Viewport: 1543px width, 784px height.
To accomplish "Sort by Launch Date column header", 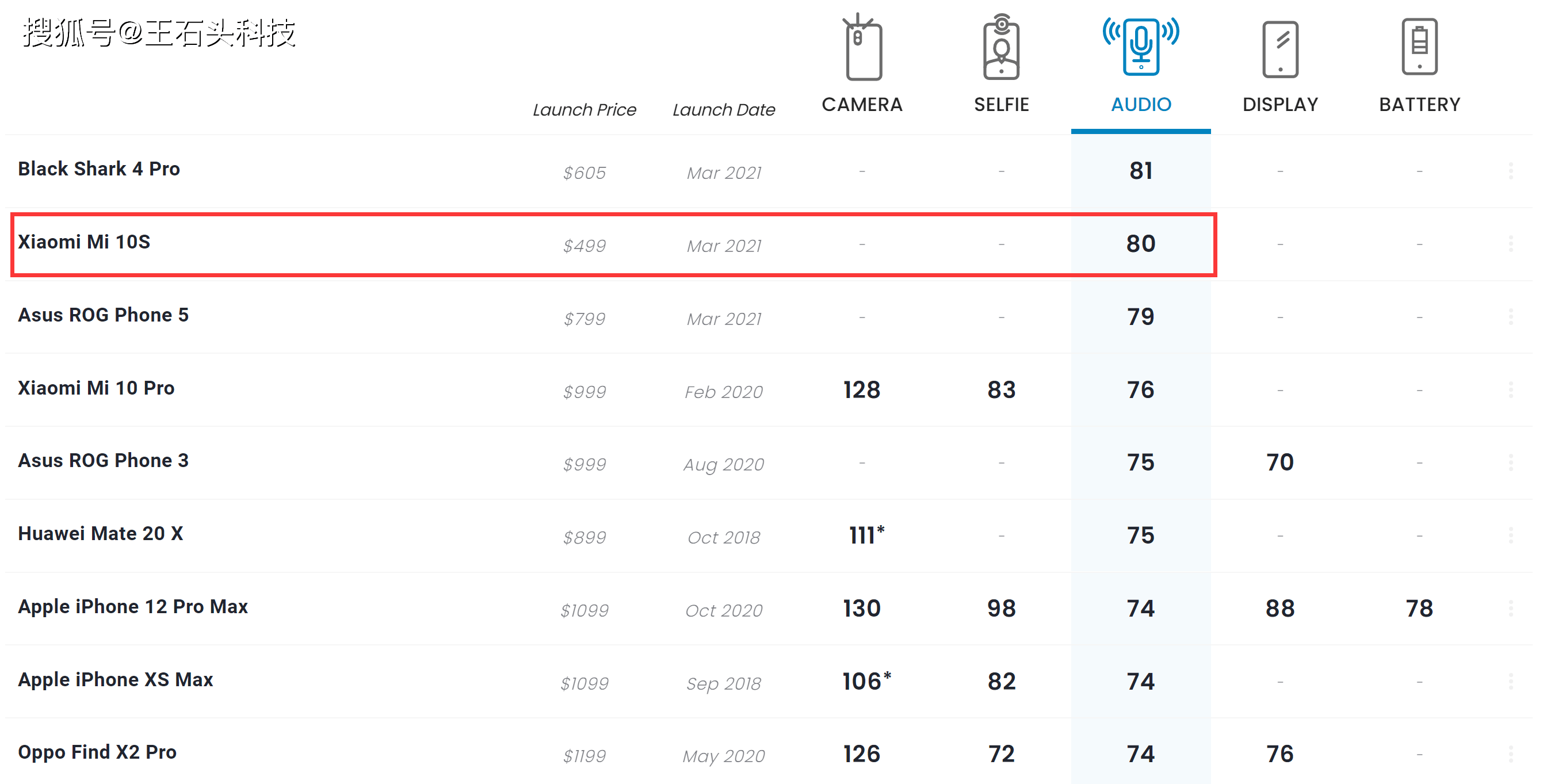I will [724, 110].
